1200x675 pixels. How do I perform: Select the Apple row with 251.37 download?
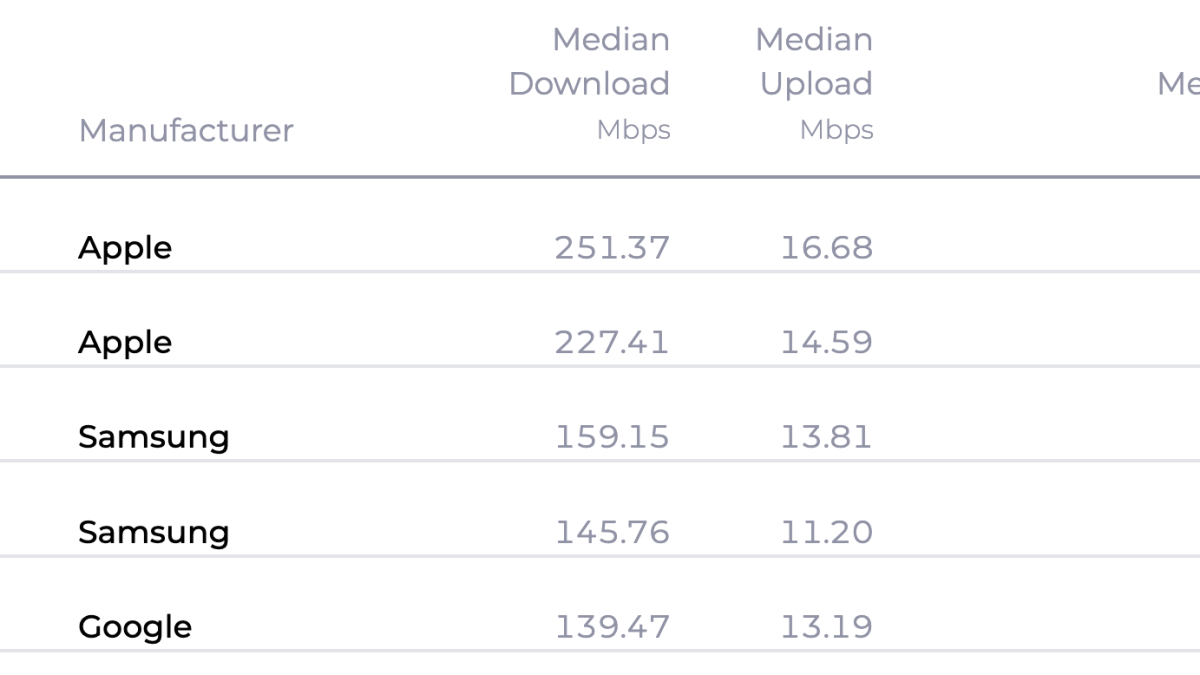(x=125, y=248)
